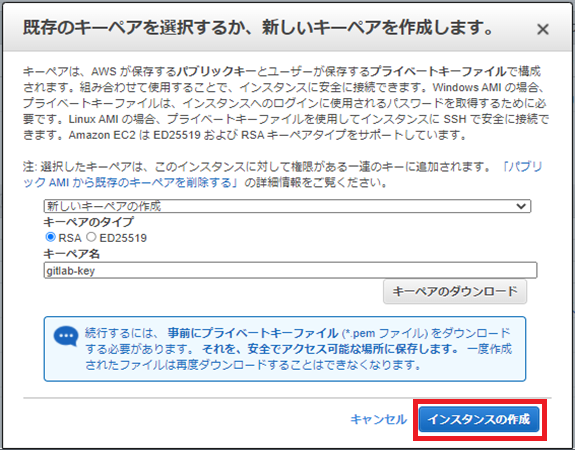This screenshot has height=450, width=576.
Task: Click the dialog title heading text
Action: click(x=258, y=28)
